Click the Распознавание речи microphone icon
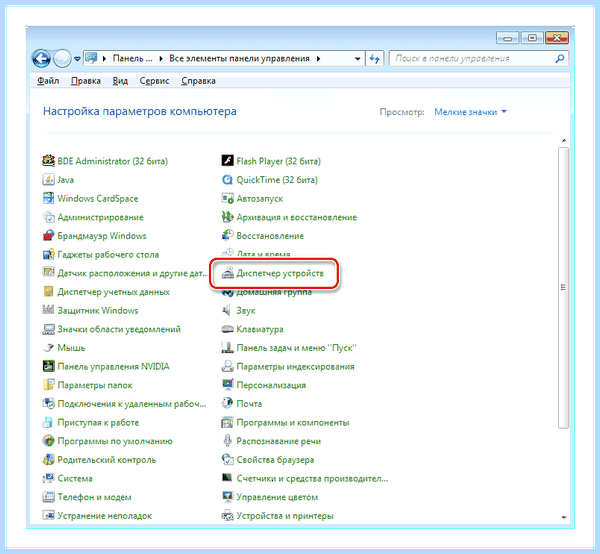This screenshot has width=600, height=554. point(227,441)
